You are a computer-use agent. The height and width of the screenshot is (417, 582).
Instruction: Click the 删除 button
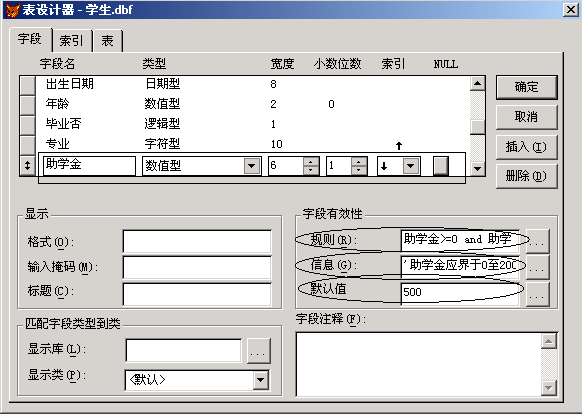526,176
